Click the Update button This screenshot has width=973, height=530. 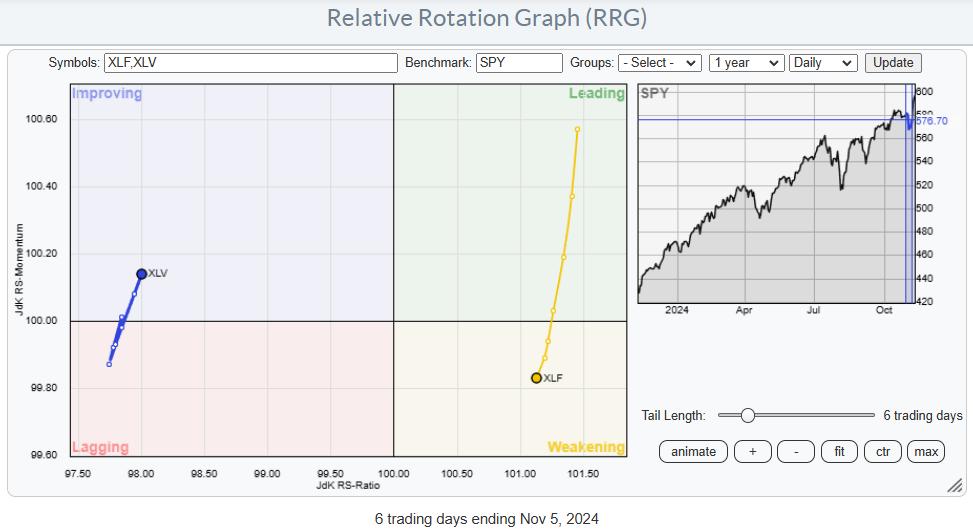893,63
